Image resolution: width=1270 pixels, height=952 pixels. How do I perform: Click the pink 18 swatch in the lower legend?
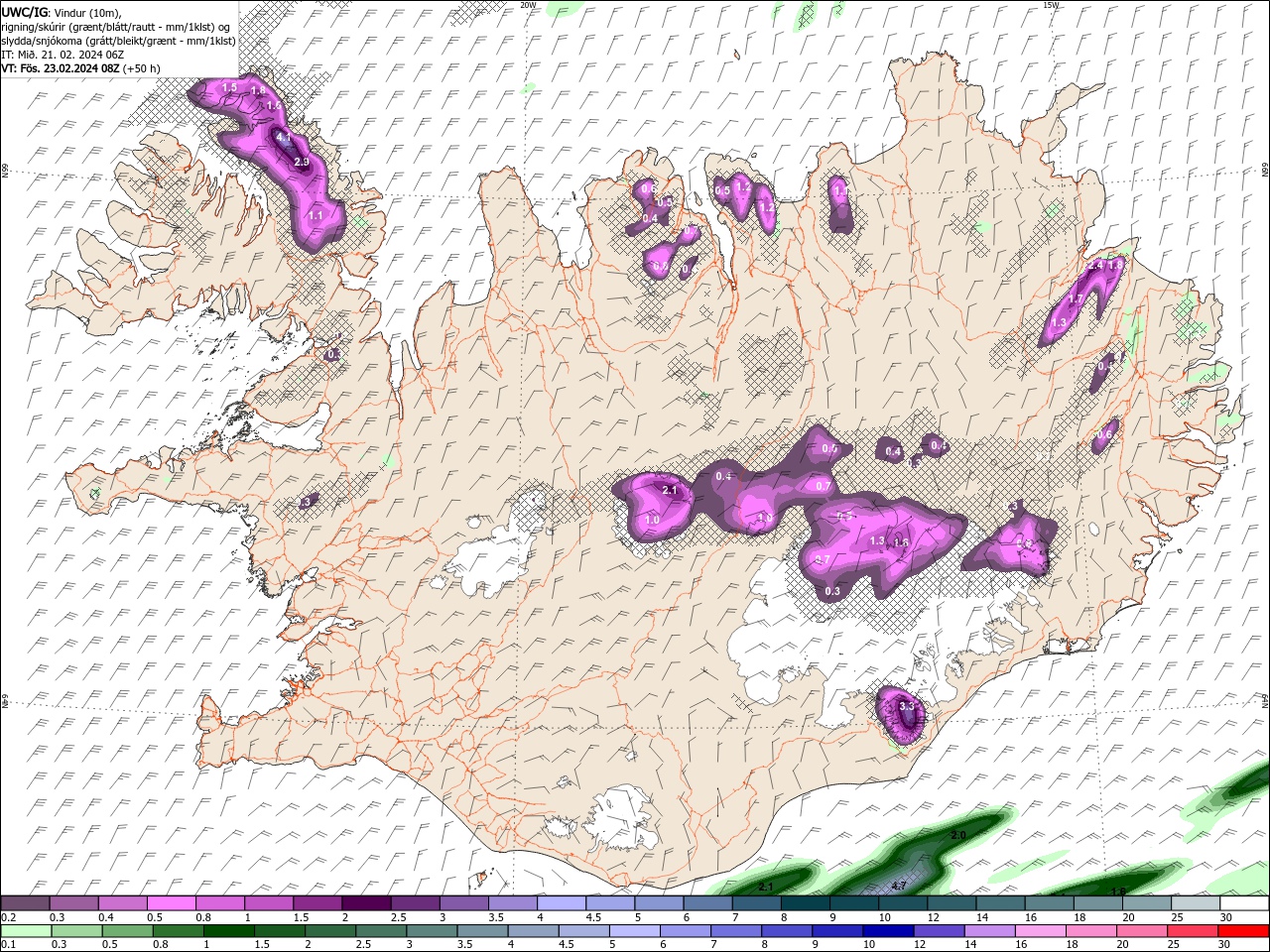point(1090,931)
